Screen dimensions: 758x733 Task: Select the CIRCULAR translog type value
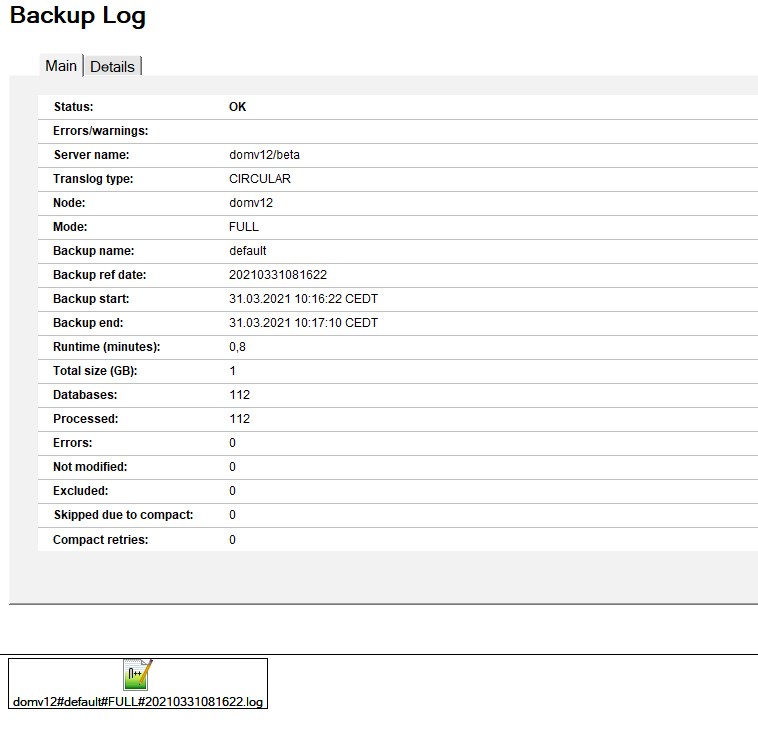tap(260, 179)
